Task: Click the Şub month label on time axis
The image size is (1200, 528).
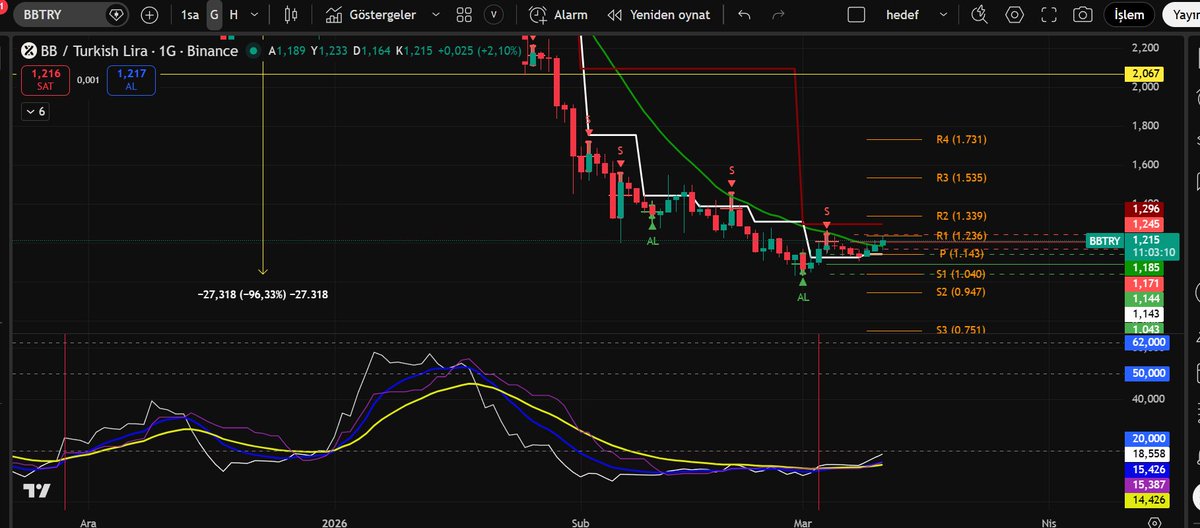Action: tap(581, 521)
